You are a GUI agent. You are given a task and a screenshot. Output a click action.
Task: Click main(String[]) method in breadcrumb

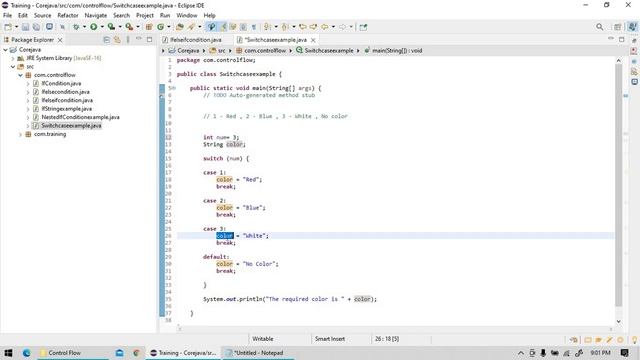click(397, 51)
